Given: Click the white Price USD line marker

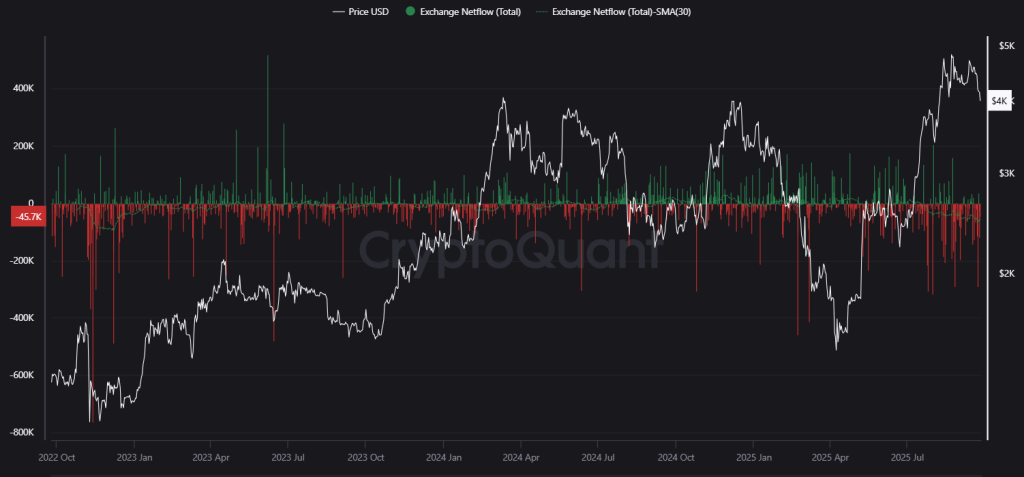Looking at the screenshot, I should click(x=336, y=11).
